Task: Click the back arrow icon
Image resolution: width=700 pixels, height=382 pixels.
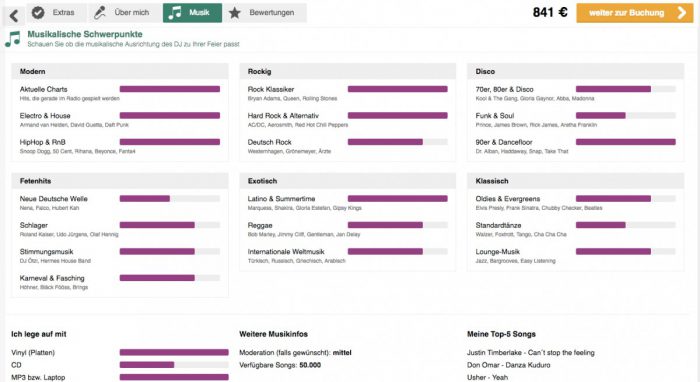Action: pyautogui.click(x=14, y=16)
